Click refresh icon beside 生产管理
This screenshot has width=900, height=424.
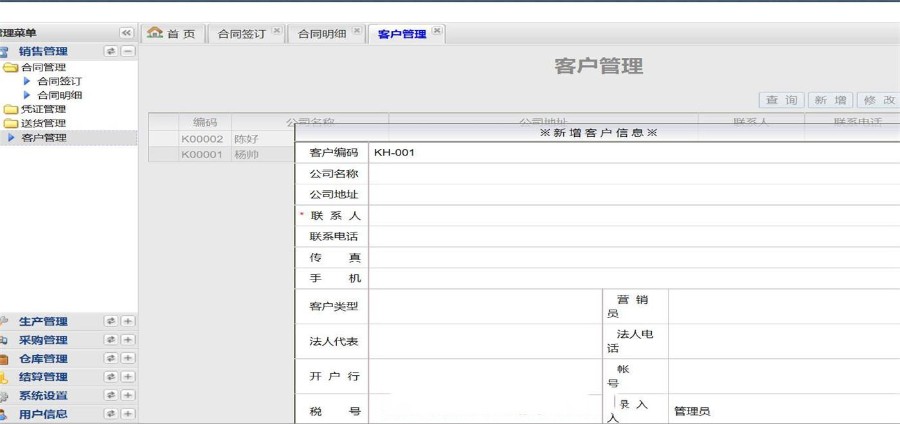point(111,321)
